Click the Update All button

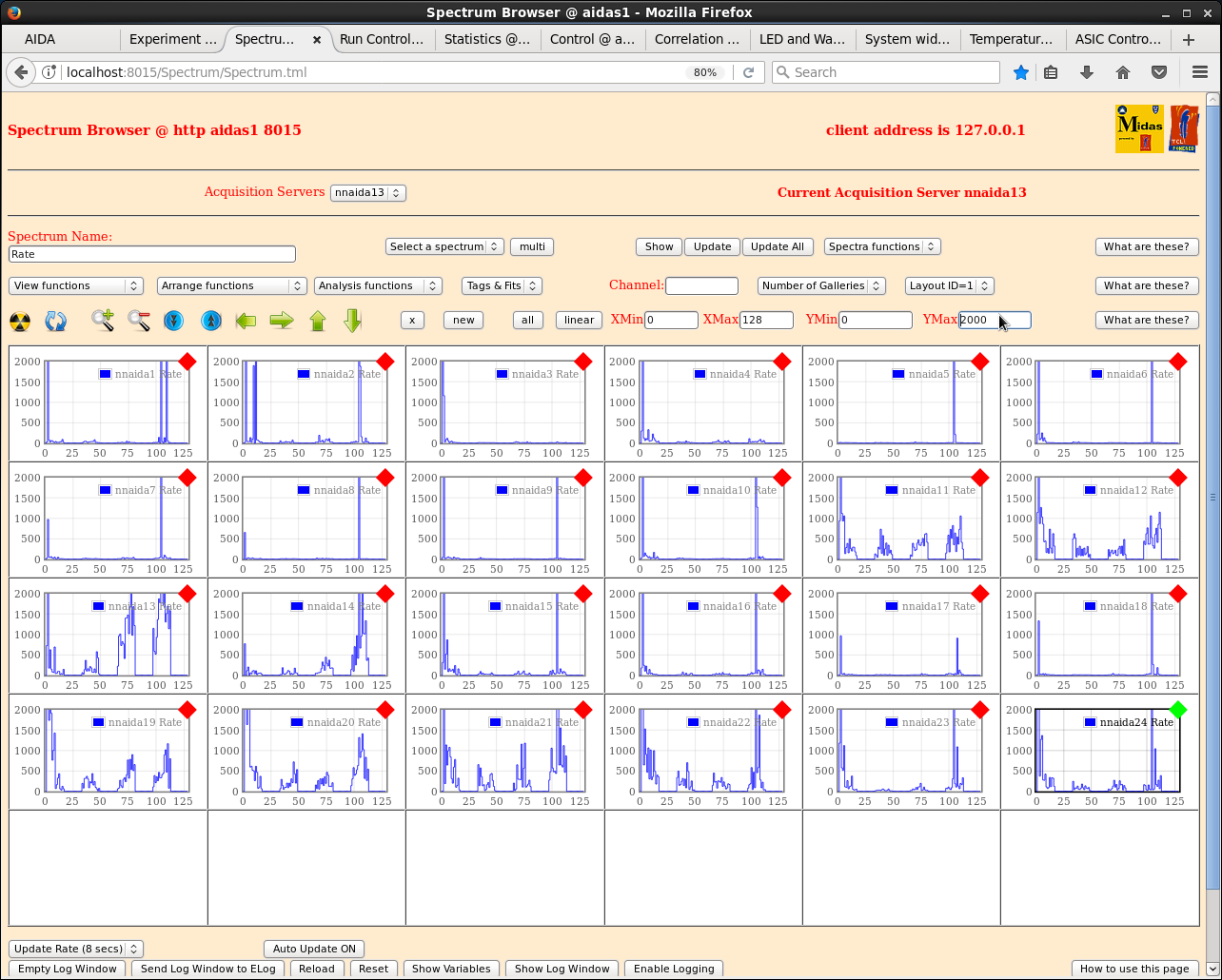(778, 246)
